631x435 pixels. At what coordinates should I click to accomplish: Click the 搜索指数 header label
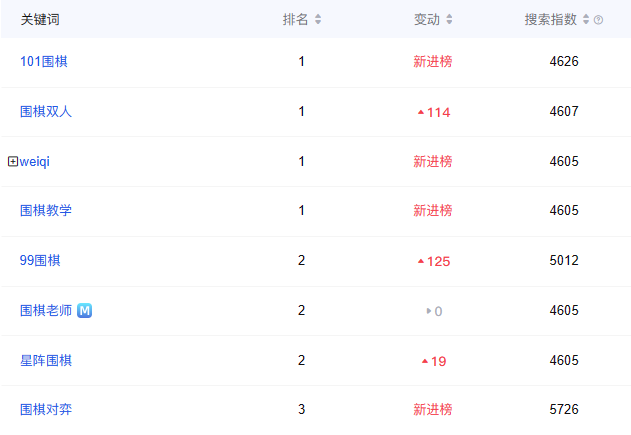[x=551, y=19]
